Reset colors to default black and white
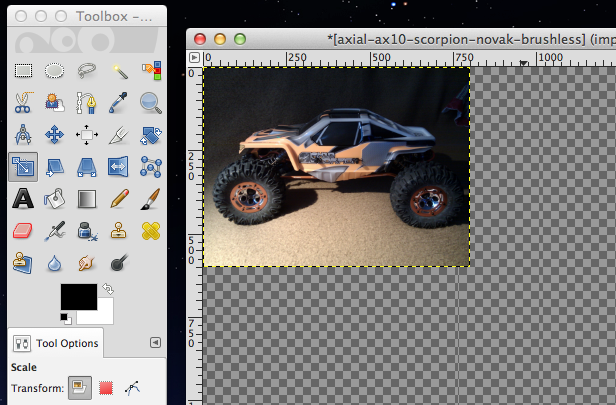 click(x=65, y=318)
